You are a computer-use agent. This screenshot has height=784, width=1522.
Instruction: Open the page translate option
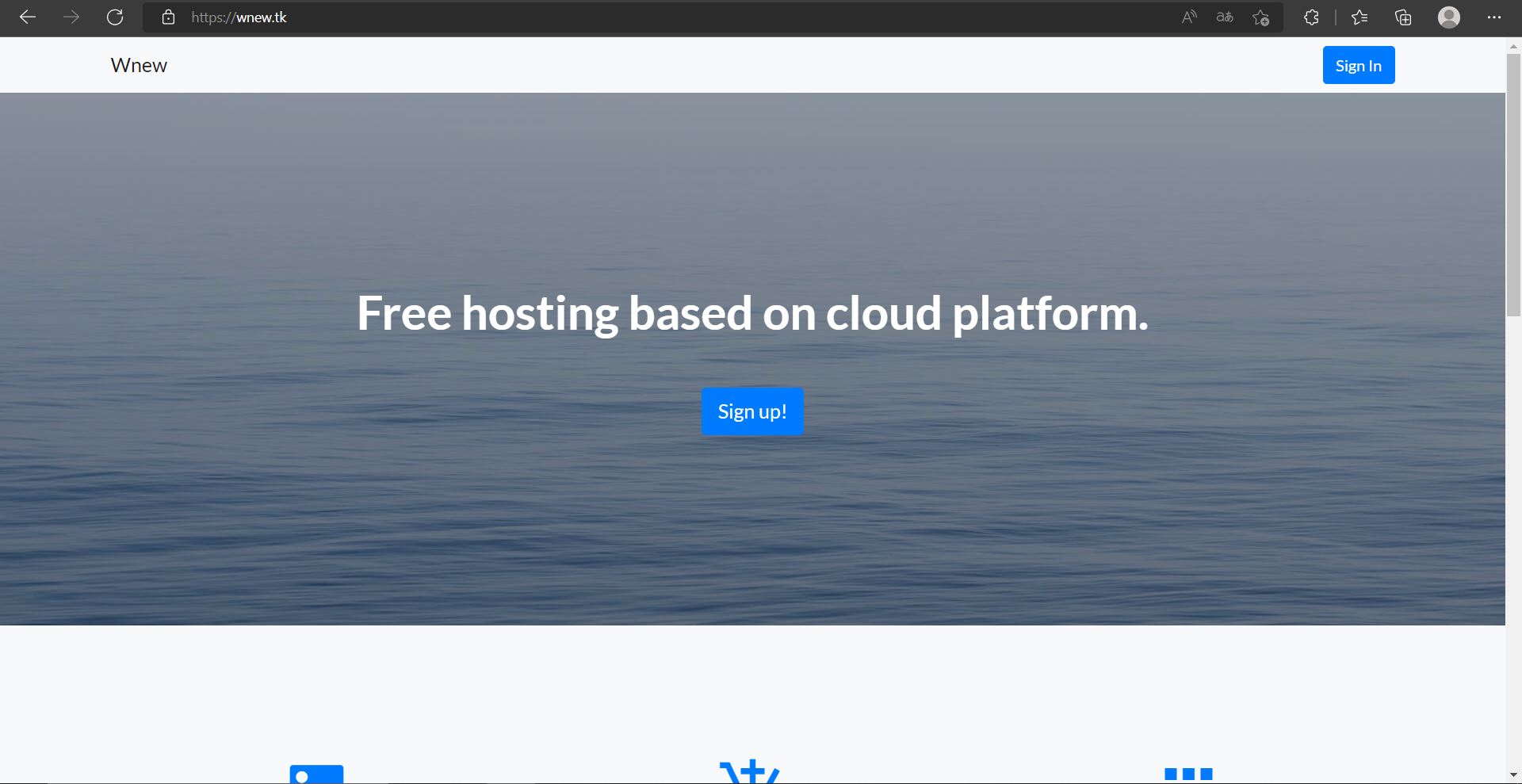click(x=1225, y=17)
